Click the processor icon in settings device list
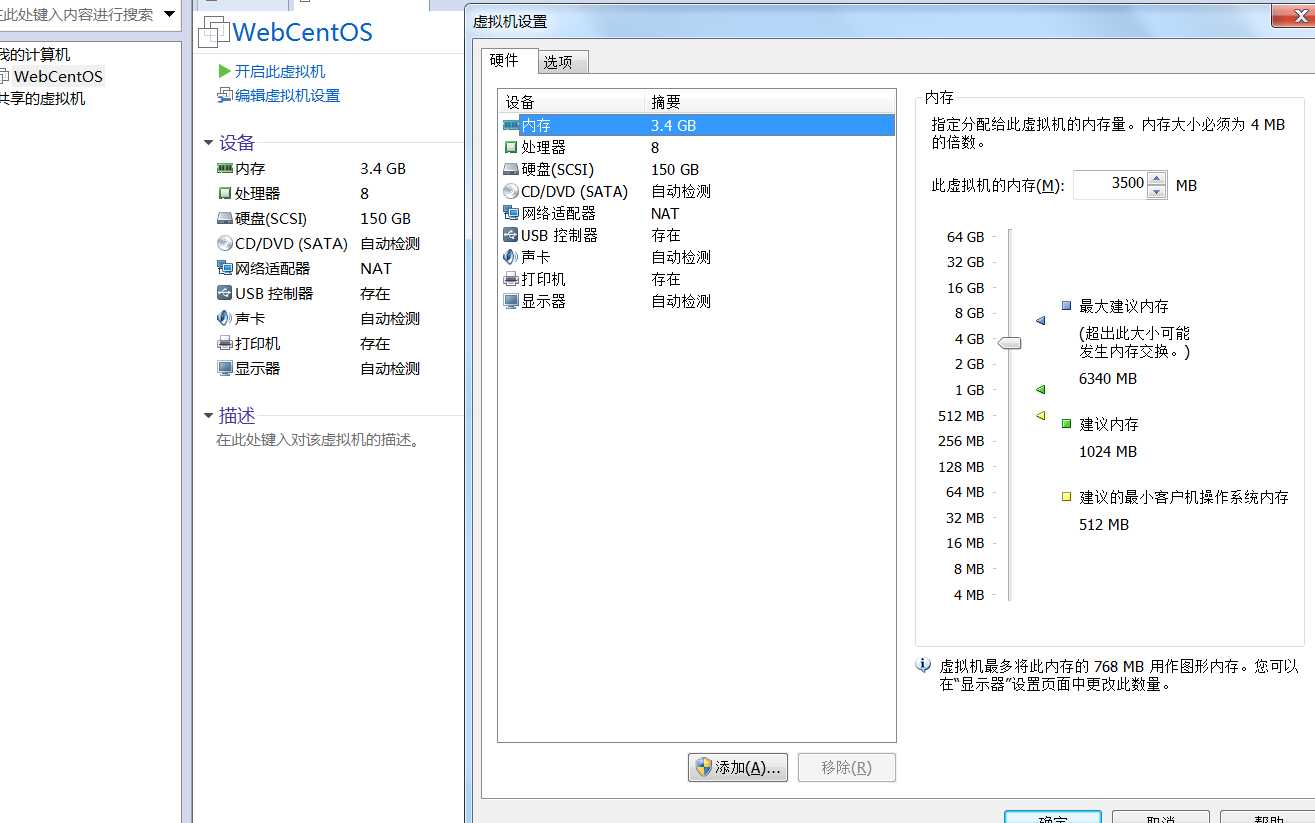 tap(511, 148)
